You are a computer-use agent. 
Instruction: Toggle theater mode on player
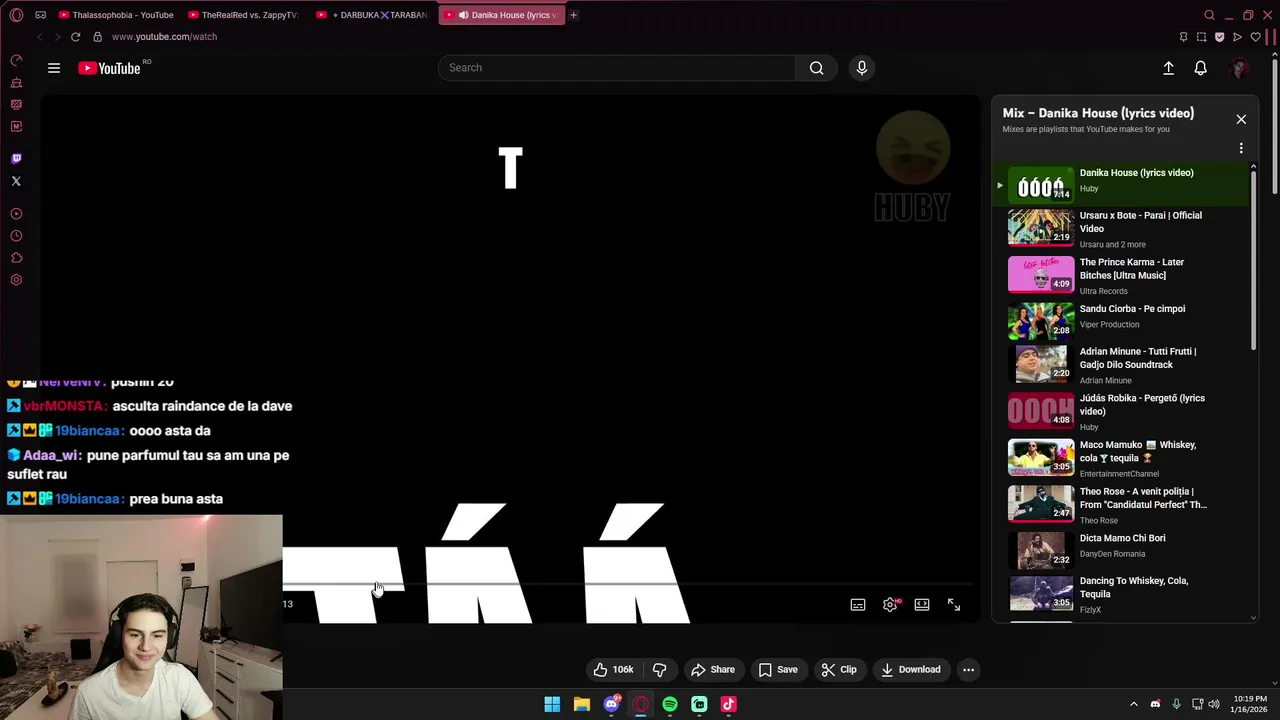click(x=922, y=604)
